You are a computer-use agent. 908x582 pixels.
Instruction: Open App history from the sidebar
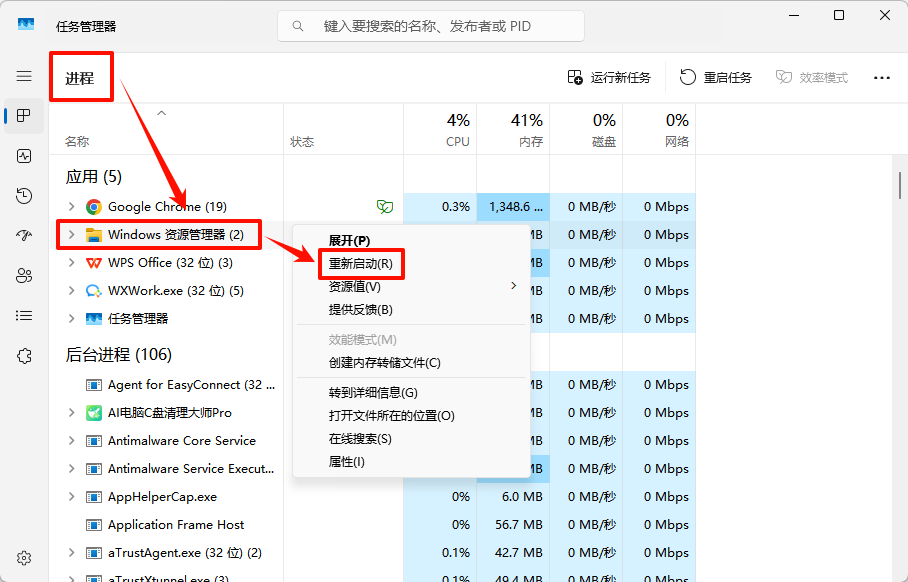click(24, 196)
